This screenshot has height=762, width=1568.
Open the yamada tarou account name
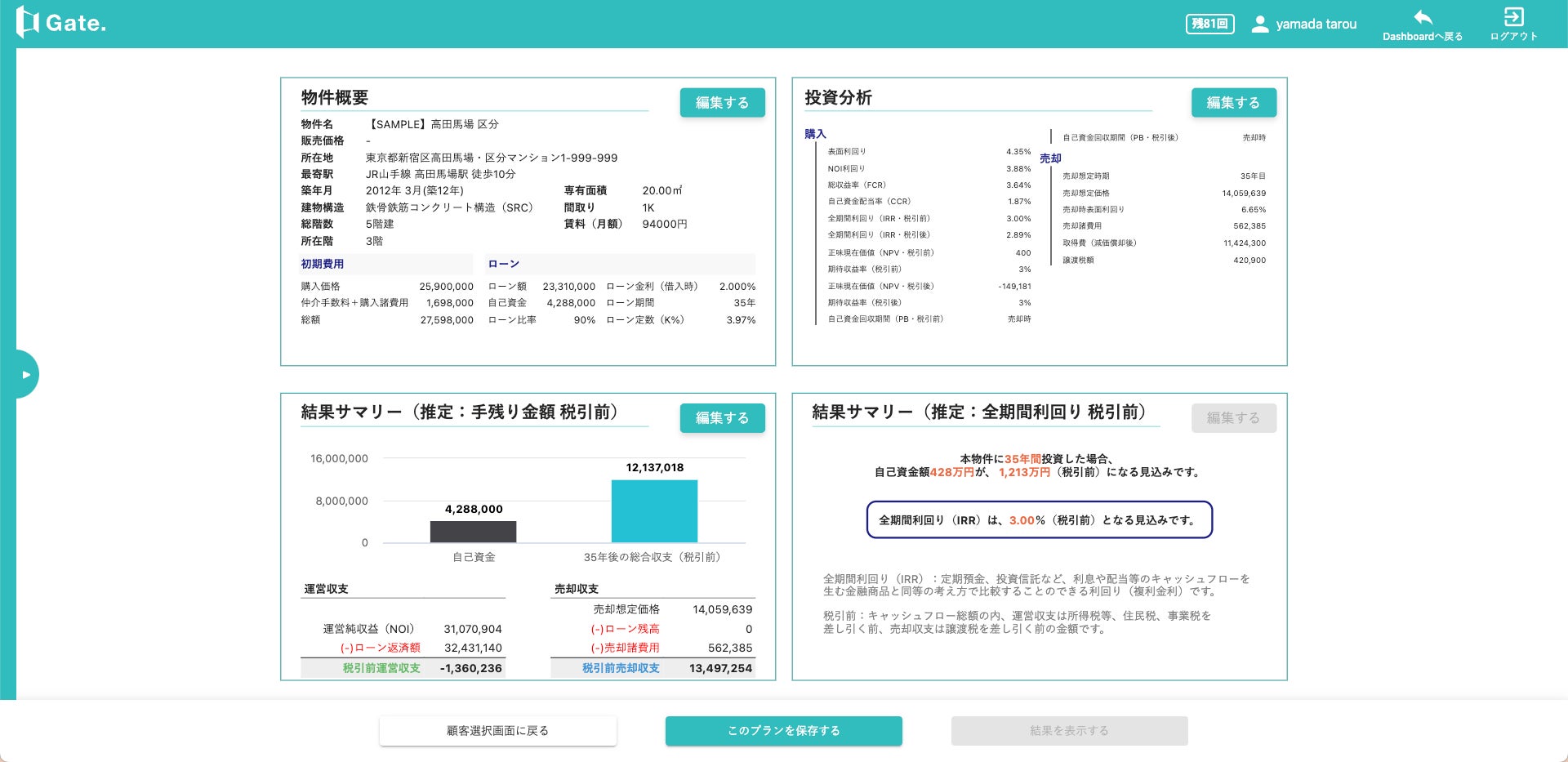1316,25
